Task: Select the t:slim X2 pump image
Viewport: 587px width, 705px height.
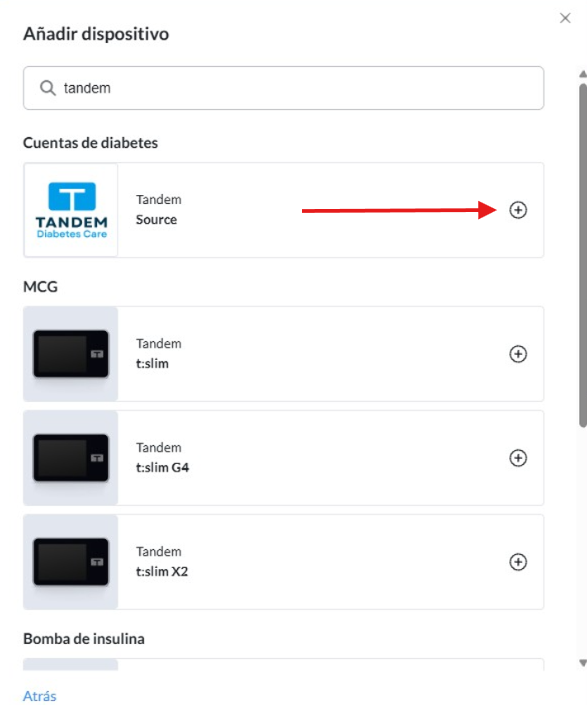Action: pos(71,562)
